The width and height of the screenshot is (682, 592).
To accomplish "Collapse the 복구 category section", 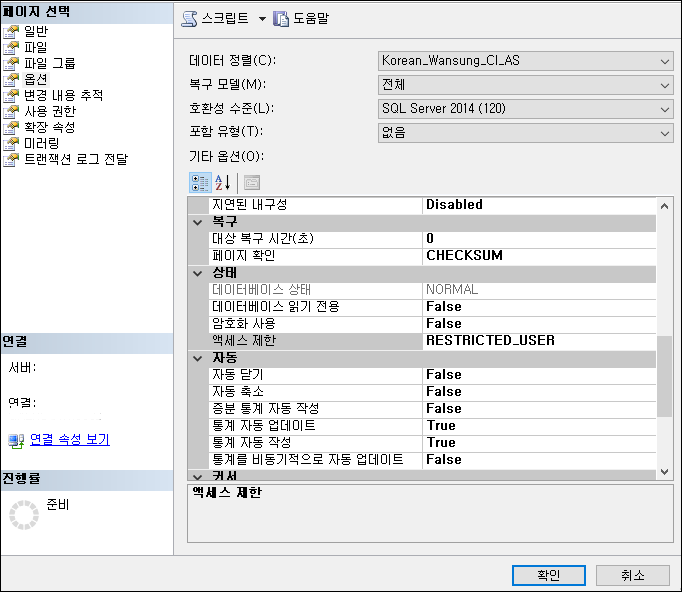I will pyautogui.click(x=198, y=222).
